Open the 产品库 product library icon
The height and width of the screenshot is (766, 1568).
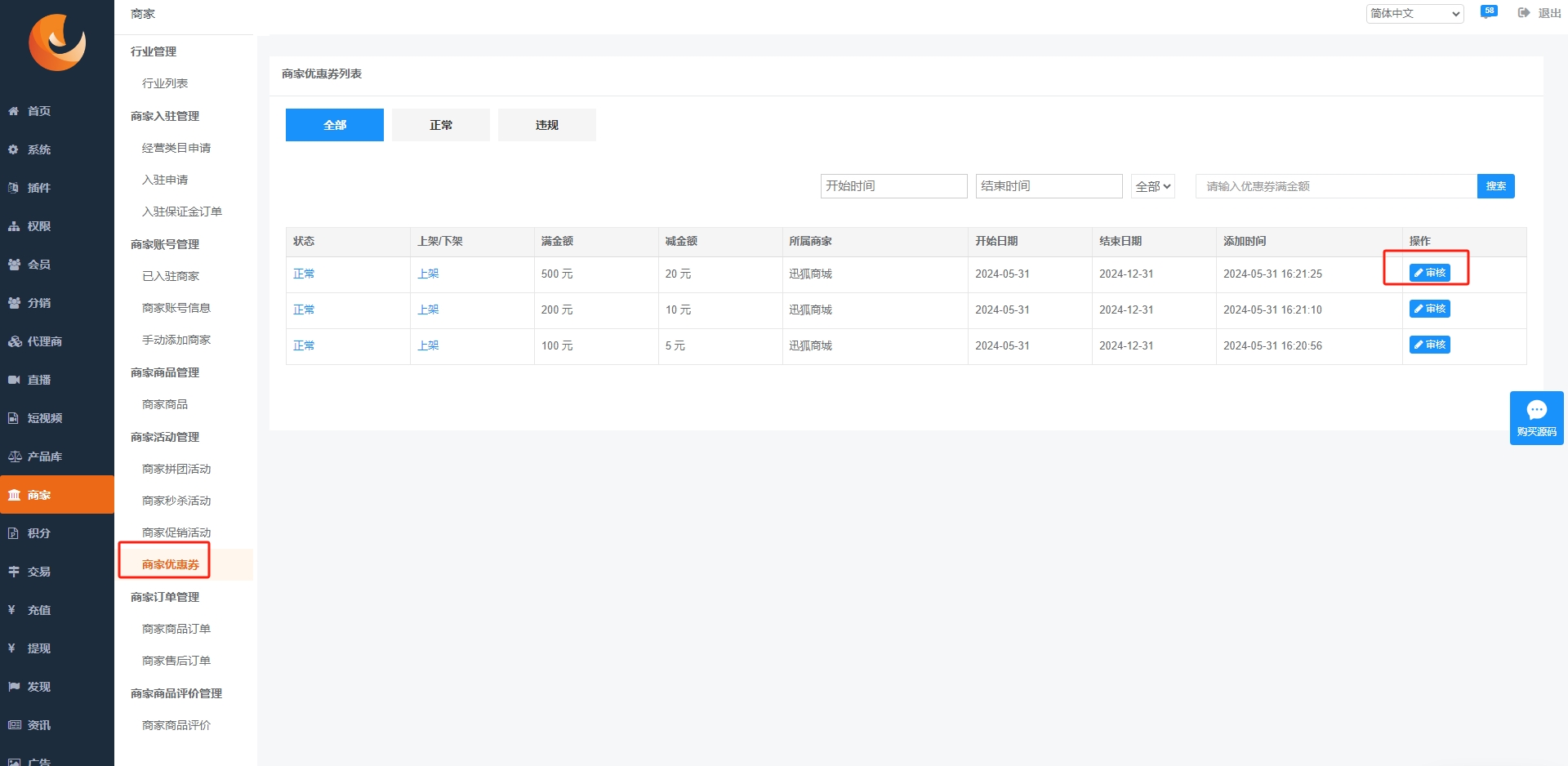coord(14,456)
